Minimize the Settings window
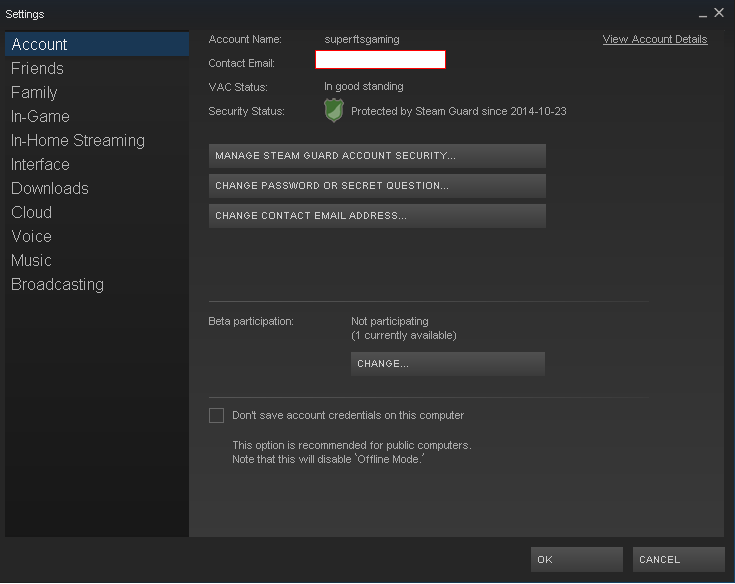The height and width of the screenshot is (584, 735). [703, 14]
